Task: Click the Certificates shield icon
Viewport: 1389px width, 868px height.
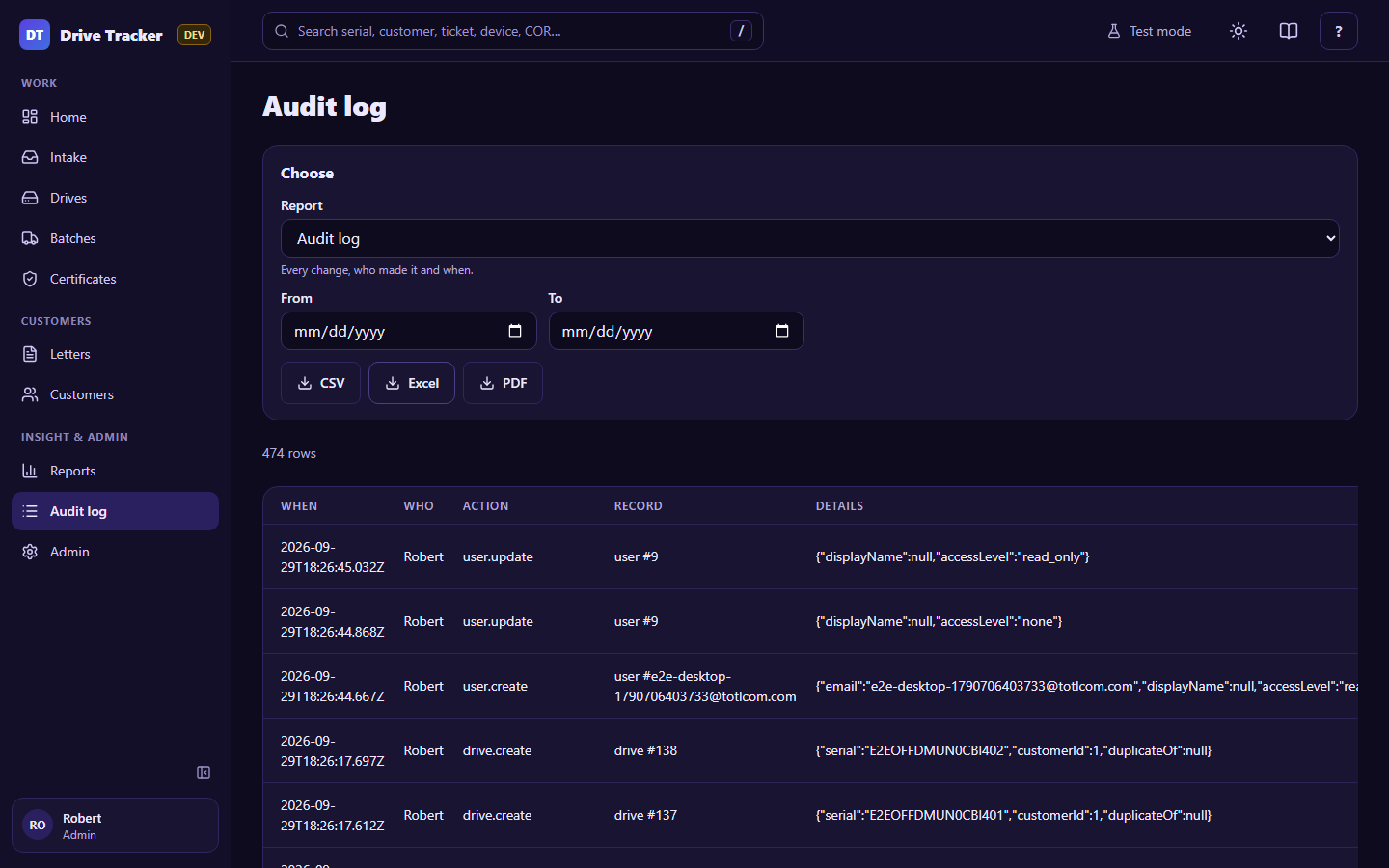Action: [x=30, y=279]
